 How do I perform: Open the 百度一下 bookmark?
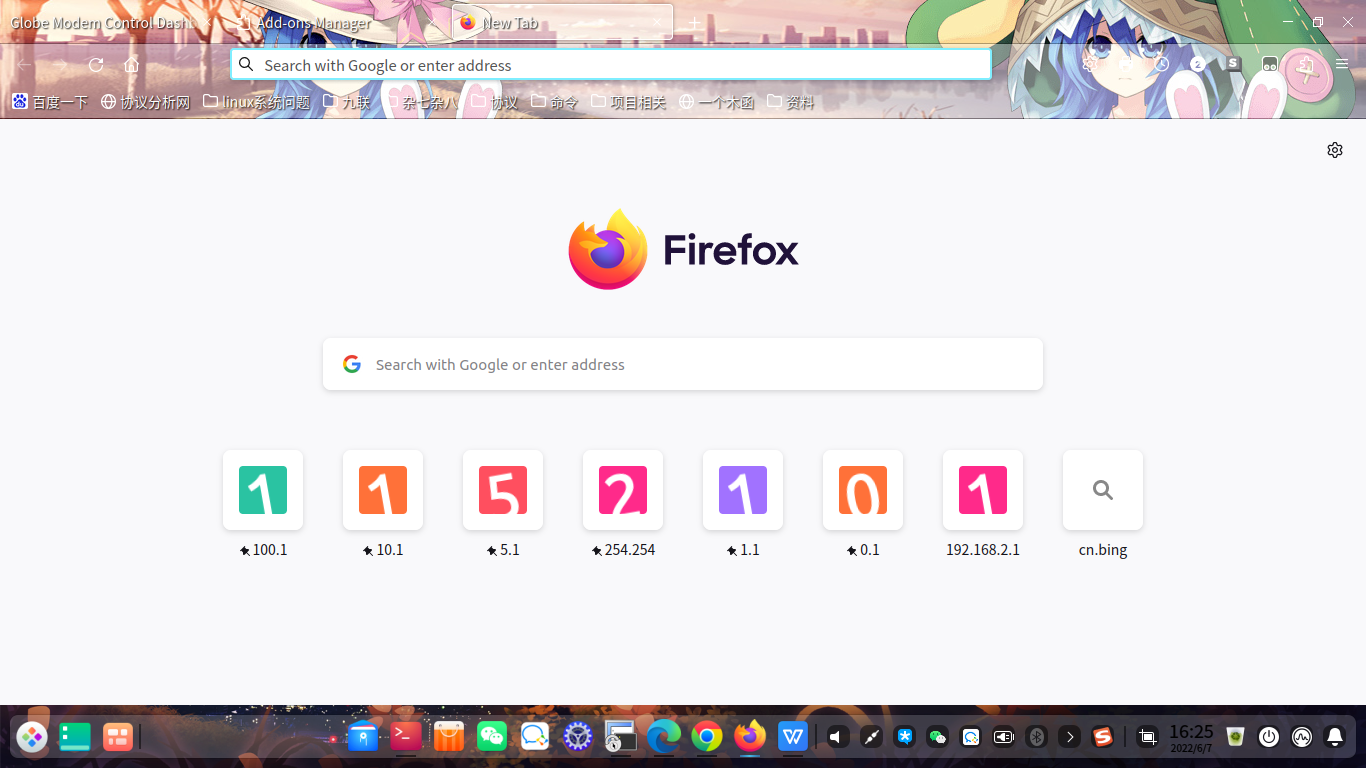(x=49, y=101)
